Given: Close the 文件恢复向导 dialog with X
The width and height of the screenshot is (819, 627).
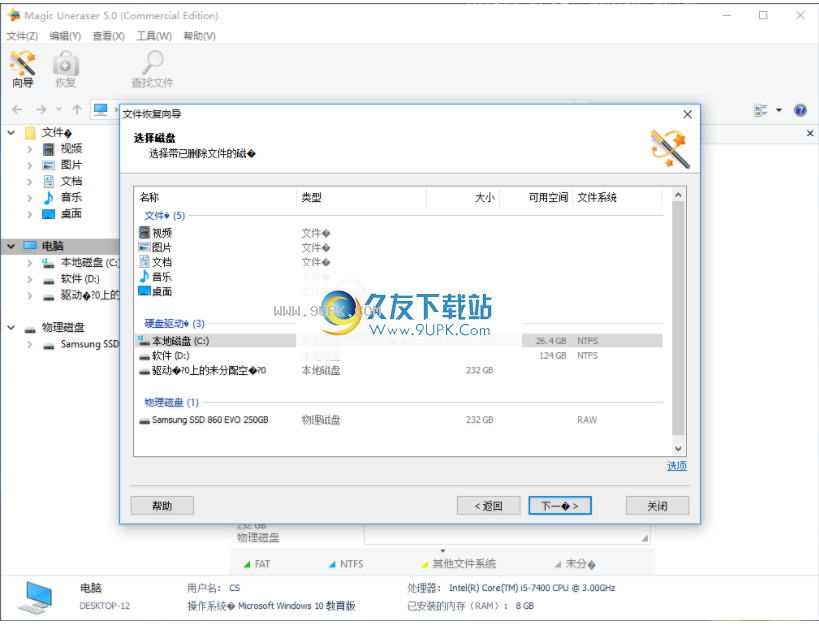Looking at the screenshot, I should pyautogui.click(x=687, y=114).
